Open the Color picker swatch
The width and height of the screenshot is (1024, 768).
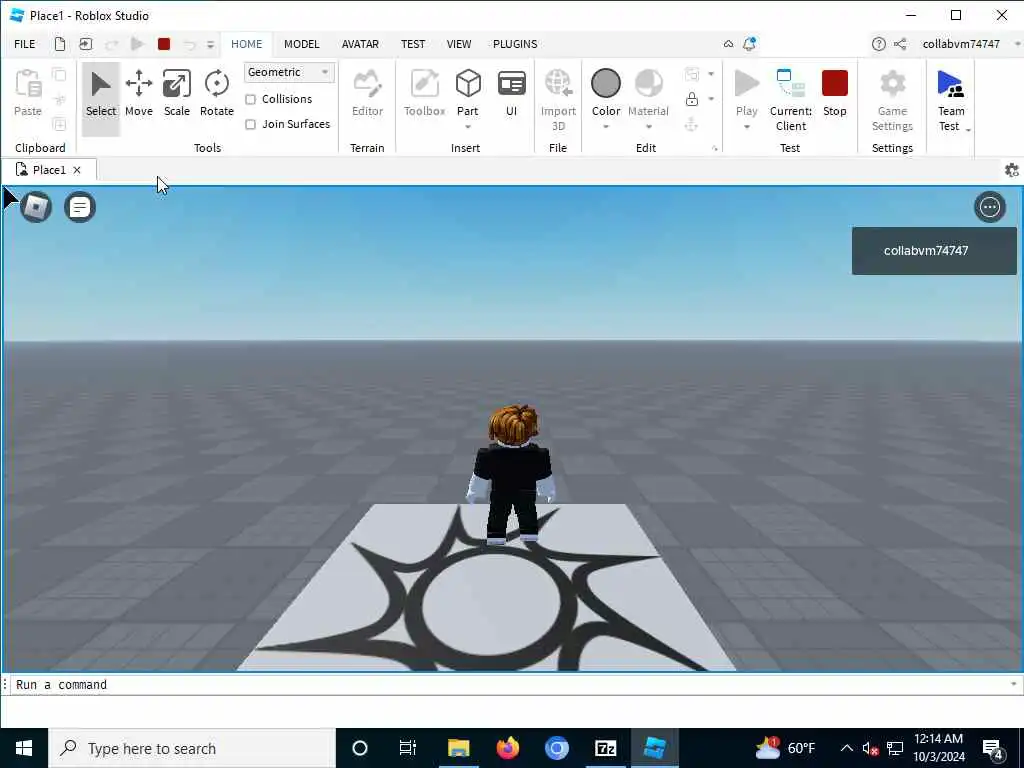tap(605, 84)
